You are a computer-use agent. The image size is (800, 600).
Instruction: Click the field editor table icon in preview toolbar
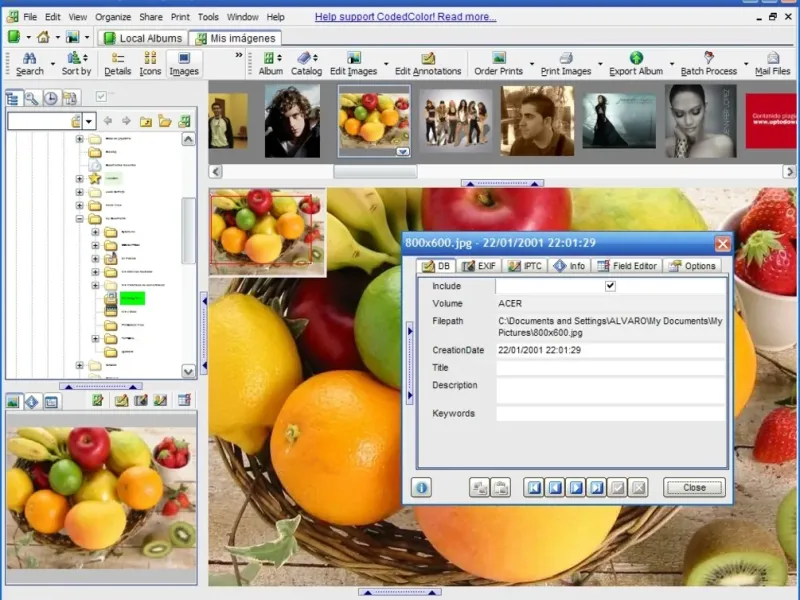coord(184,401)
